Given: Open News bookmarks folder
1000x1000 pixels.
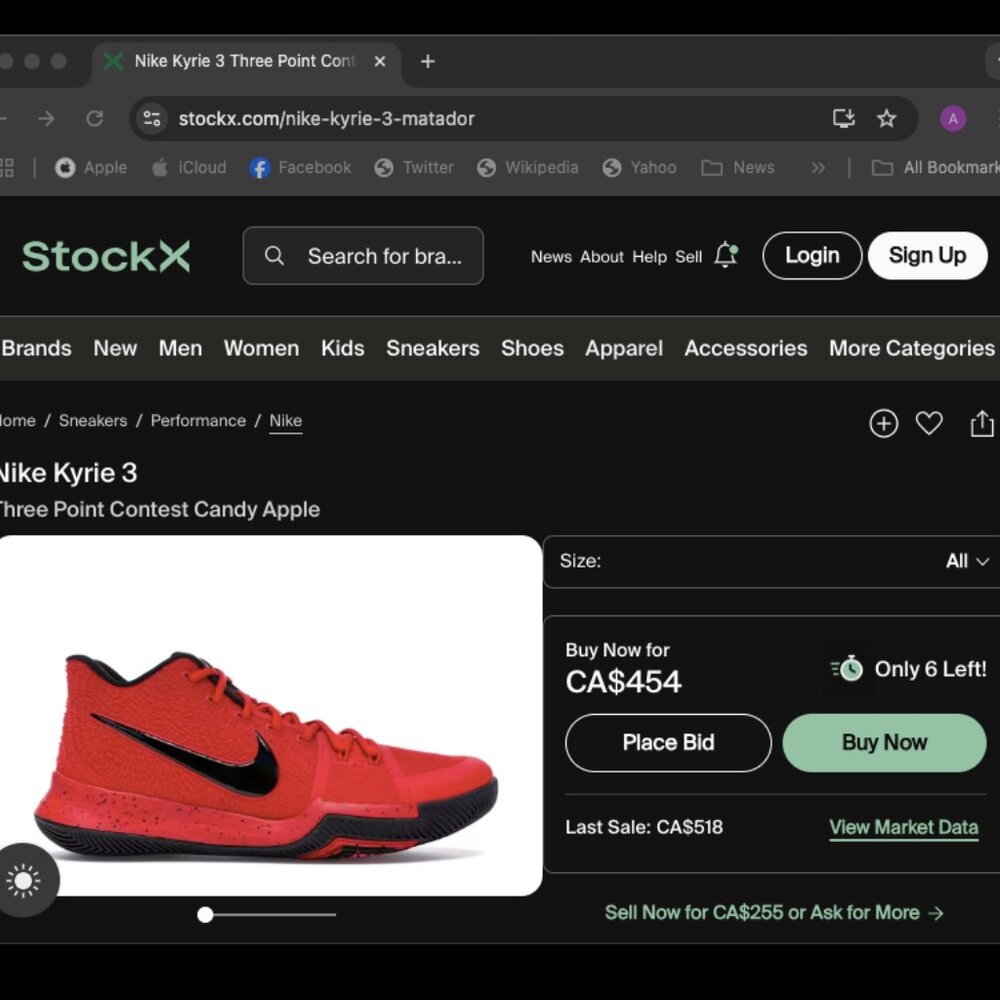Looking at the screenshot, I should pos(738,168).
